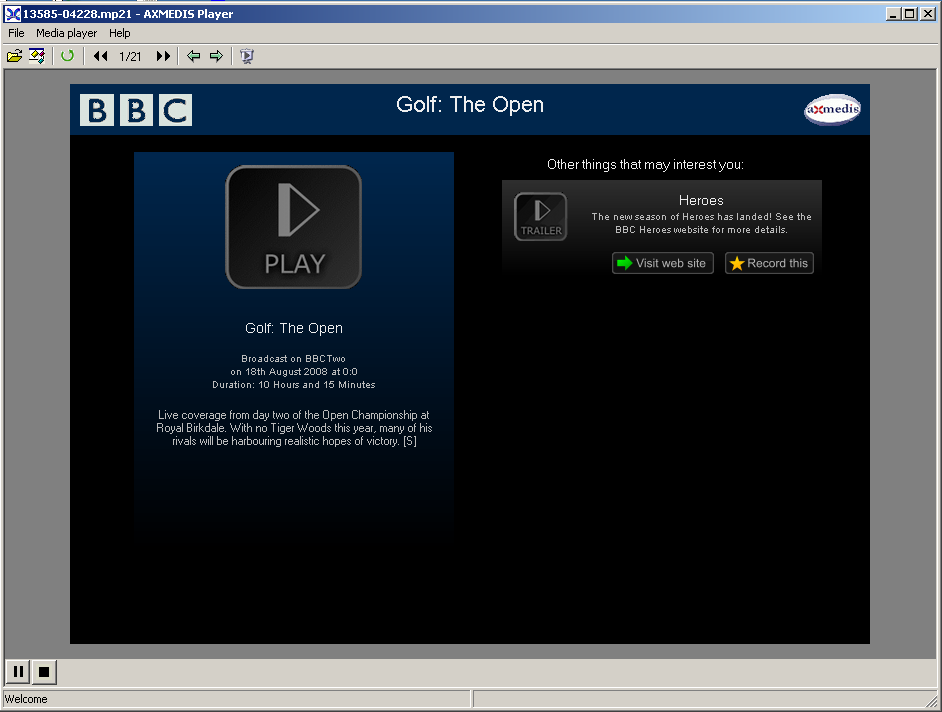942x712 pixels.
Task: Stop playback with the square button
Action: 44,671
